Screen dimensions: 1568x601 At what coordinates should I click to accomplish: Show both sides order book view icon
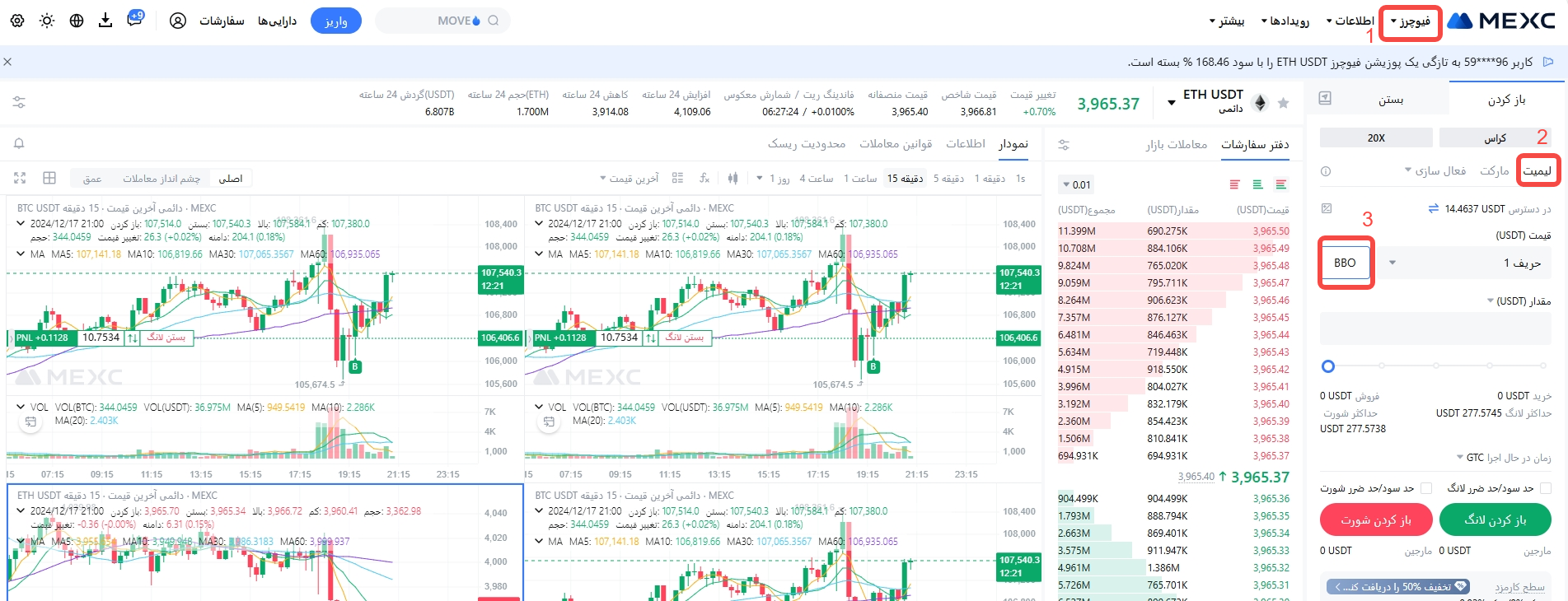1281,184
